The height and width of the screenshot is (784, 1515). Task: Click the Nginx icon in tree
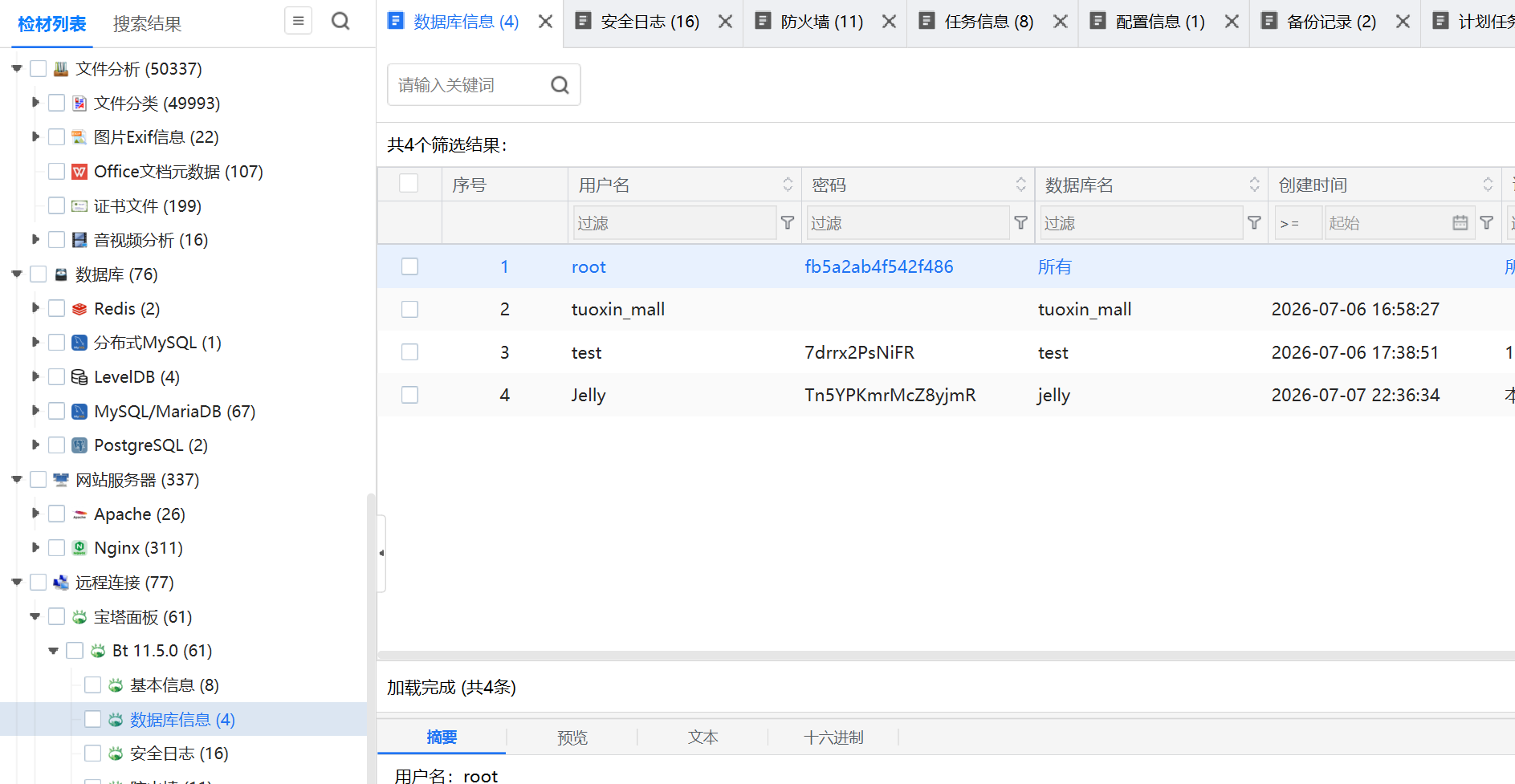coord(79,548)
